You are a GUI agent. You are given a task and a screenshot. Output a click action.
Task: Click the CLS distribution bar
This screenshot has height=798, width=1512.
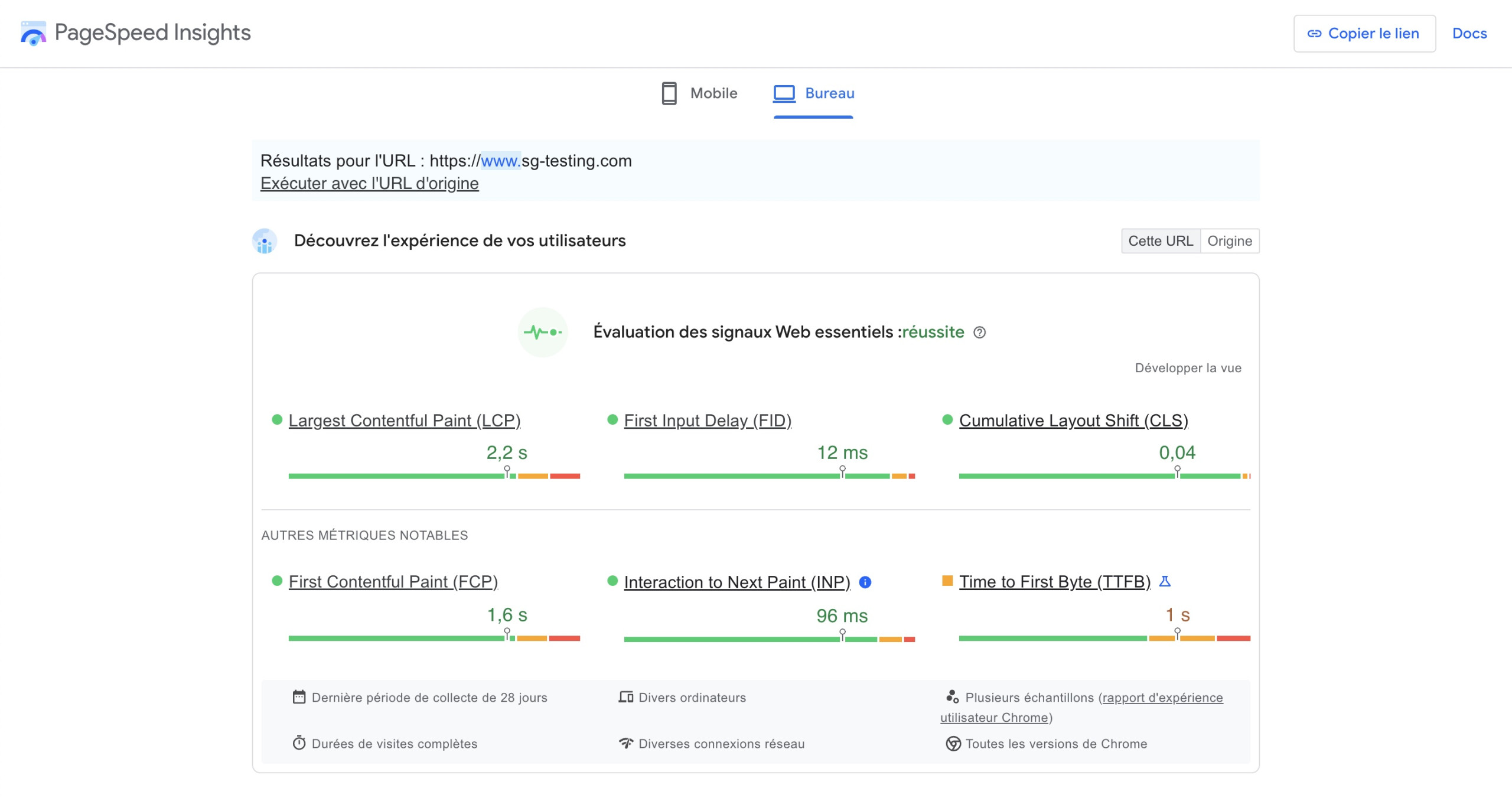1104,476
